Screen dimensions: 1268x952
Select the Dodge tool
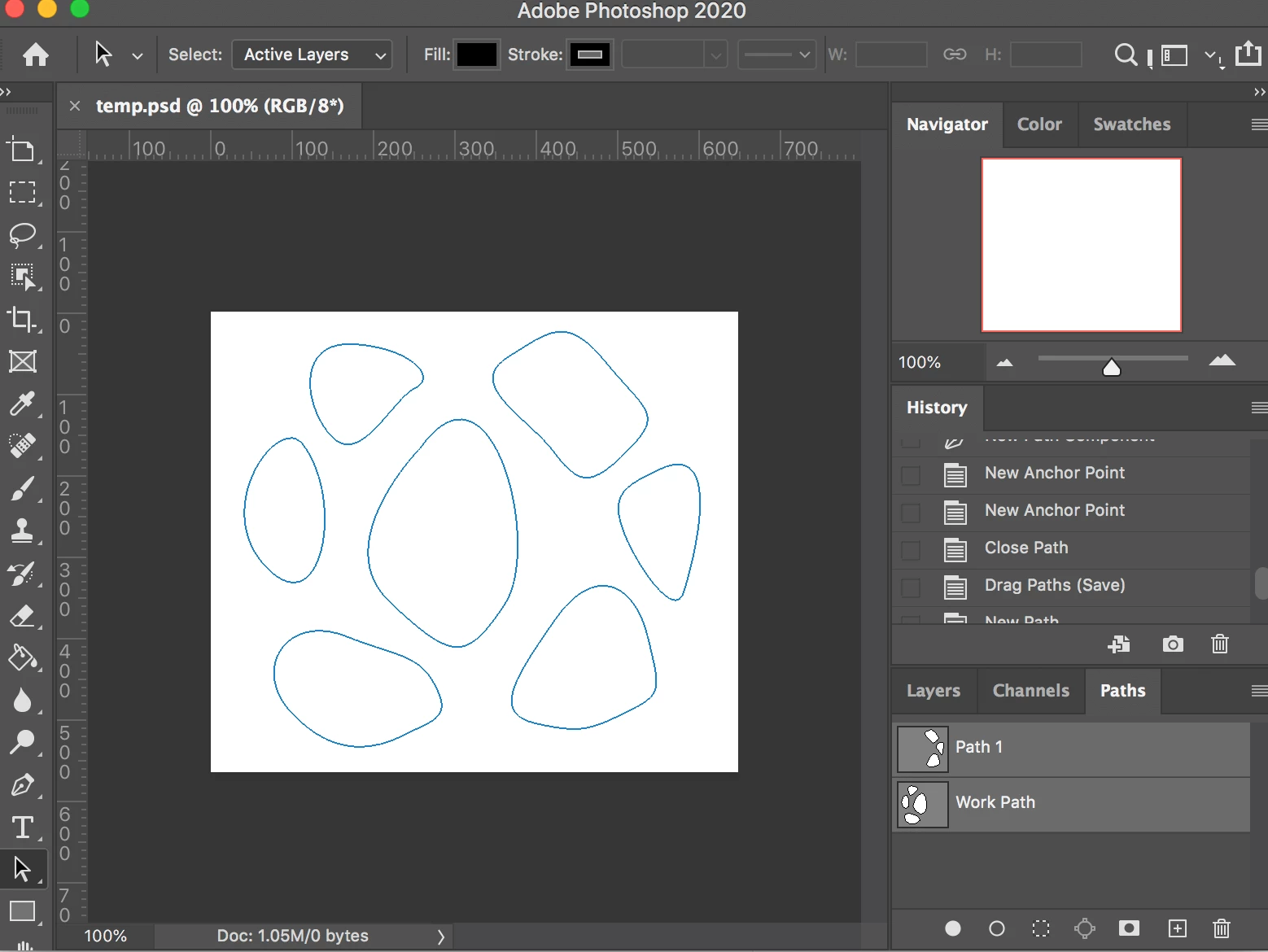[x=22, y=742]
